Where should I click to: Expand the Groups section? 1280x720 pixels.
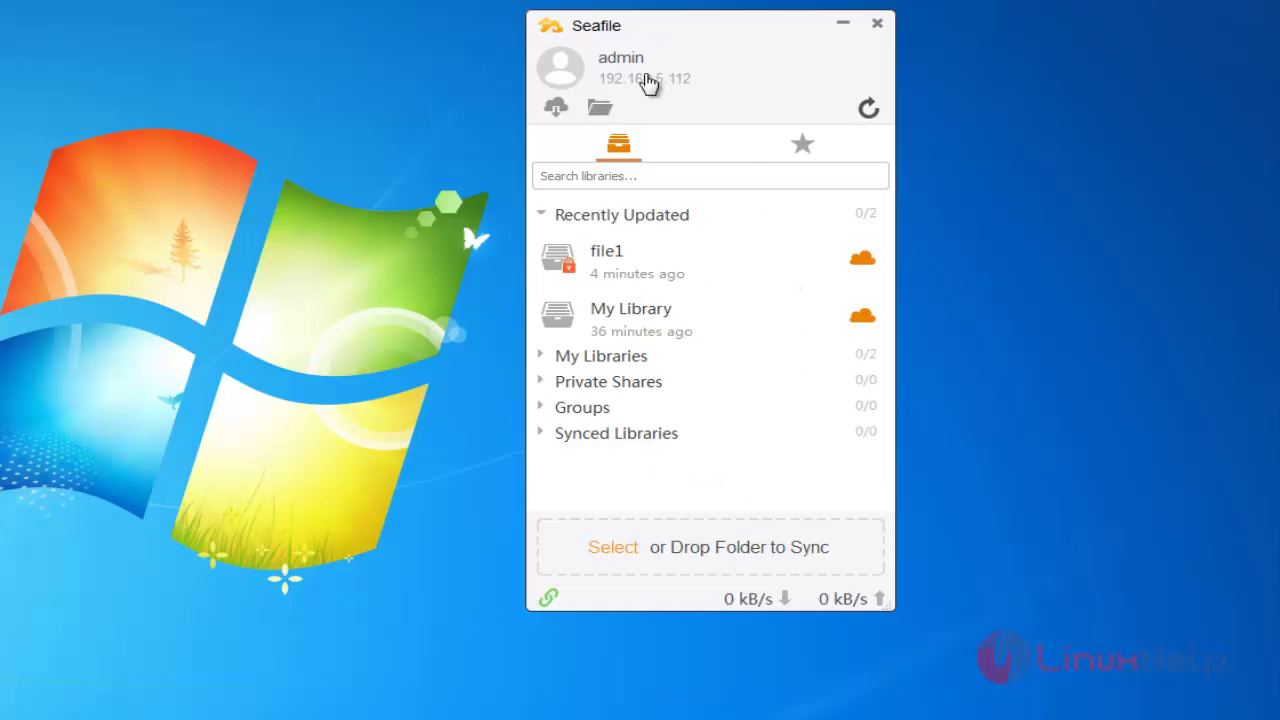[x=540, y=406]
